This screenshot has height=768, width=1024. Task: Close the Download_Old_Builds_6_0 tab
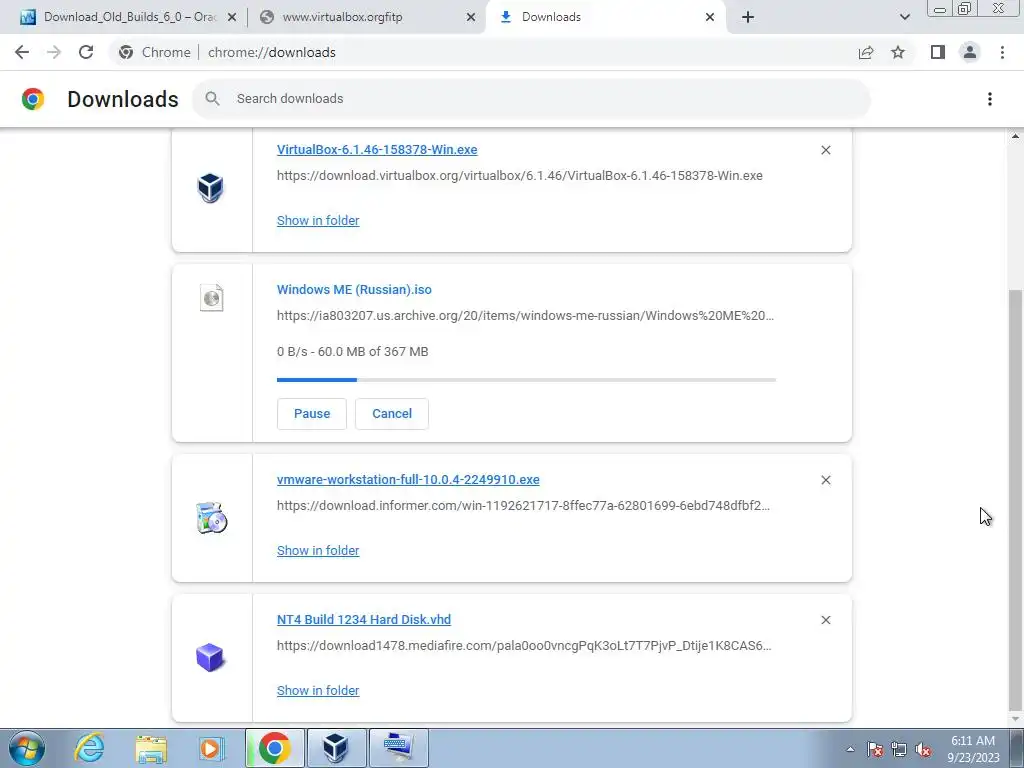[x=232, y=18]
